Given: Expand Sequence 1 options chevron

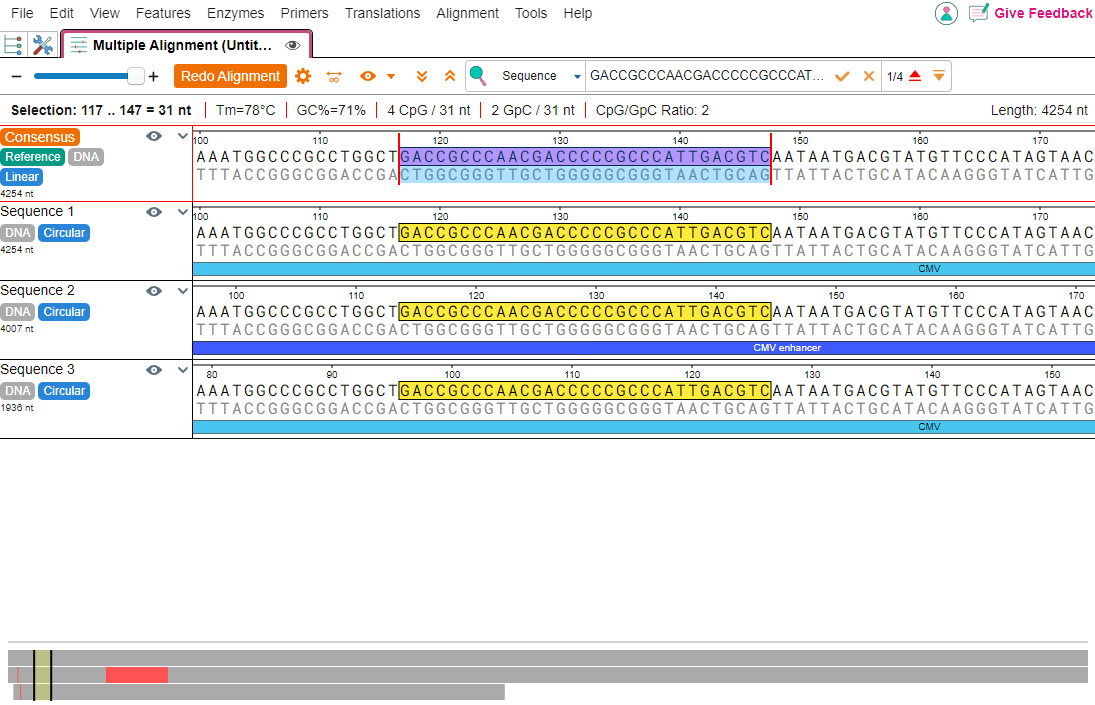Looking at the screenshot, I should [x=183, y=212].
